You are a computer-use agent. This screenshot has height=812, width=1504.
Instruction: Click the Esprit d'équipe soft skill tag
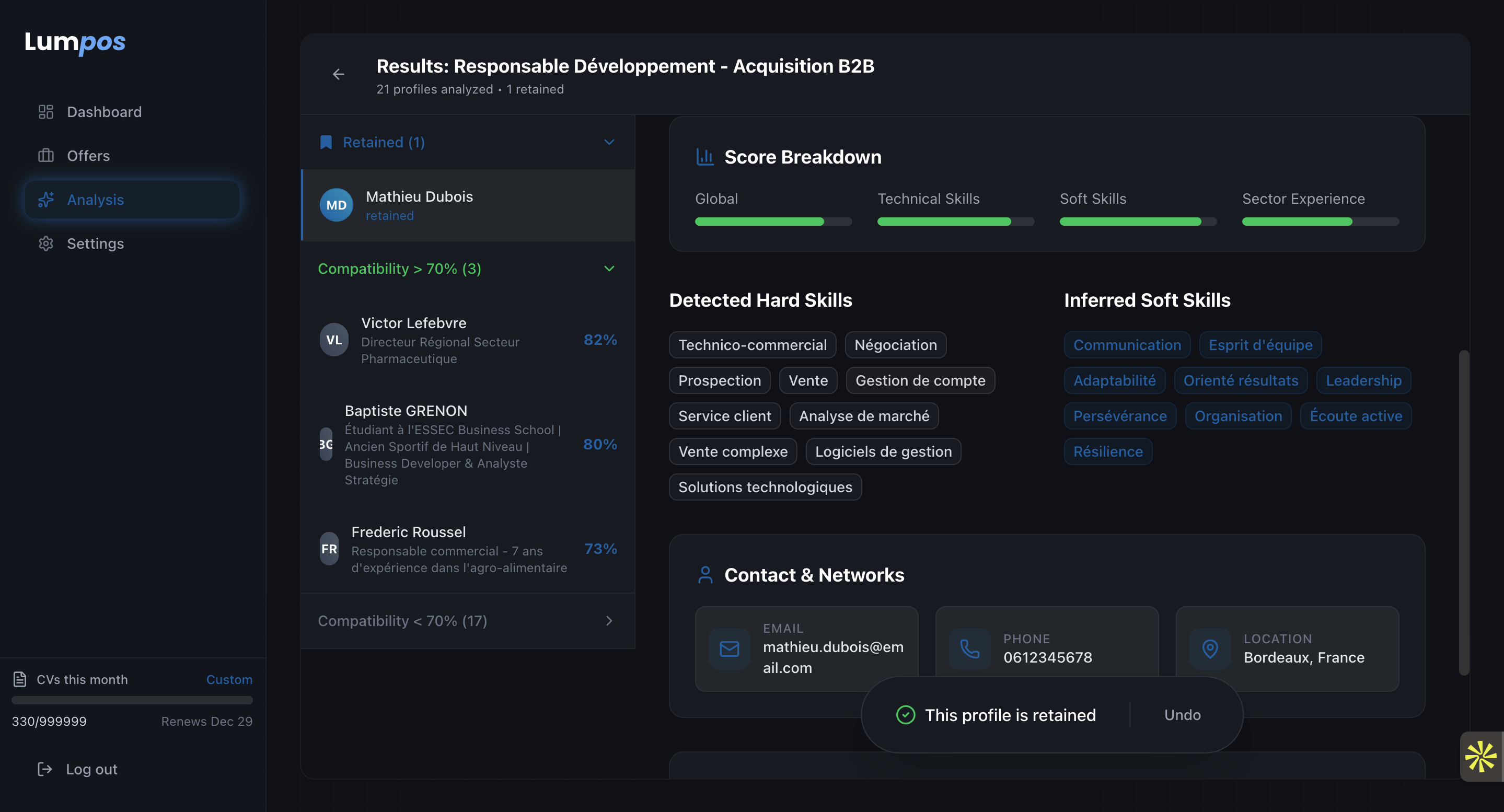[x=1260, y=344]
